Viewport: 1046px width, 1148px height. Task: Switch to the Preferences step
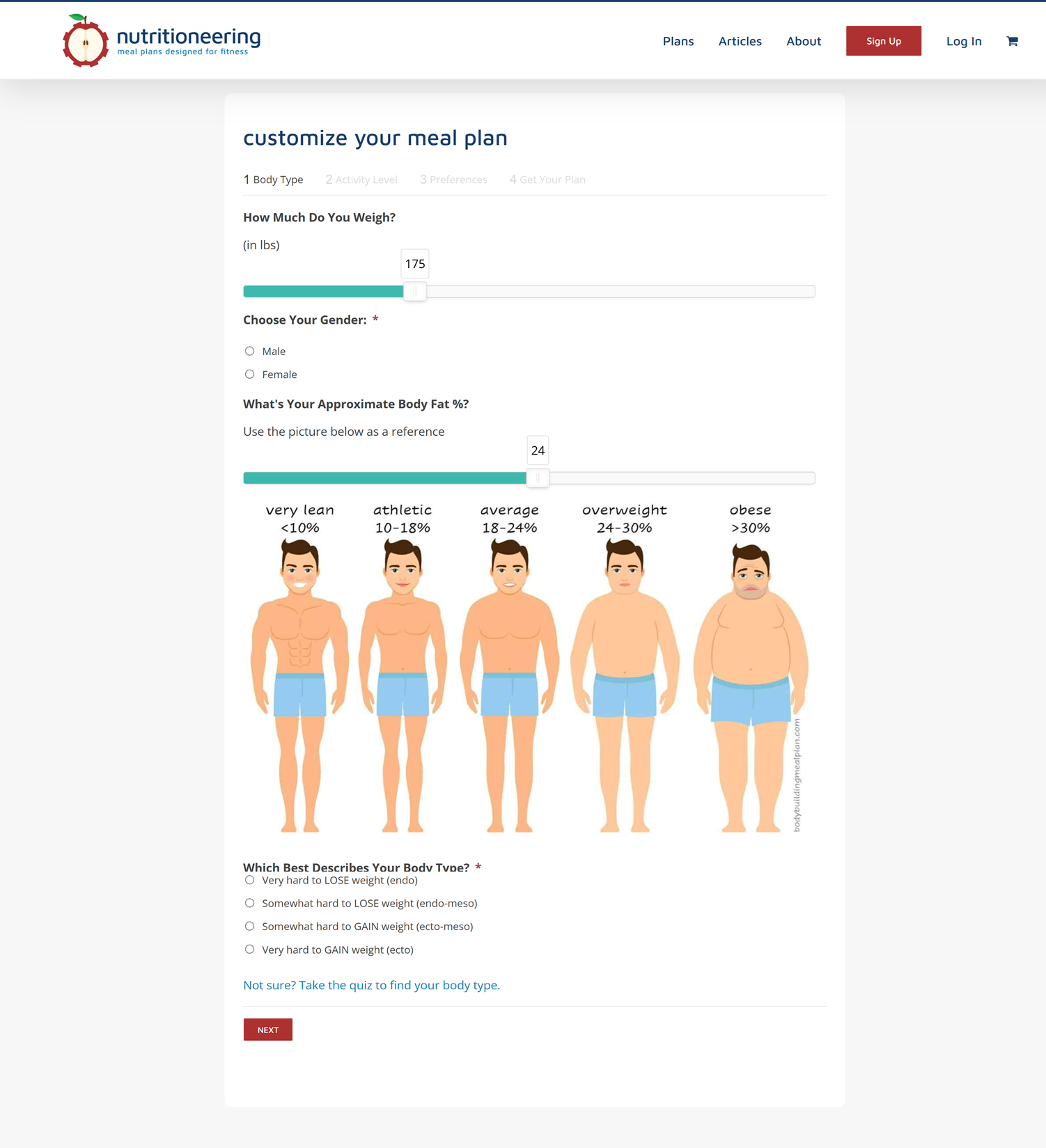click(x=453, y=179)
